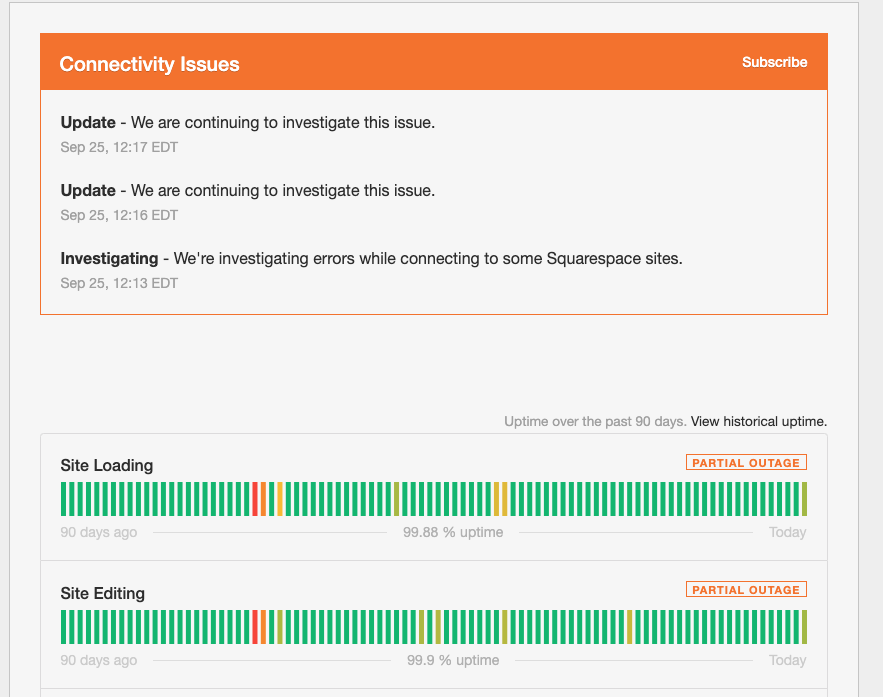Select the red bar in Site Loading uptime
The width and height of the screenshot is (883, 697).
click(x=255, y=499)
